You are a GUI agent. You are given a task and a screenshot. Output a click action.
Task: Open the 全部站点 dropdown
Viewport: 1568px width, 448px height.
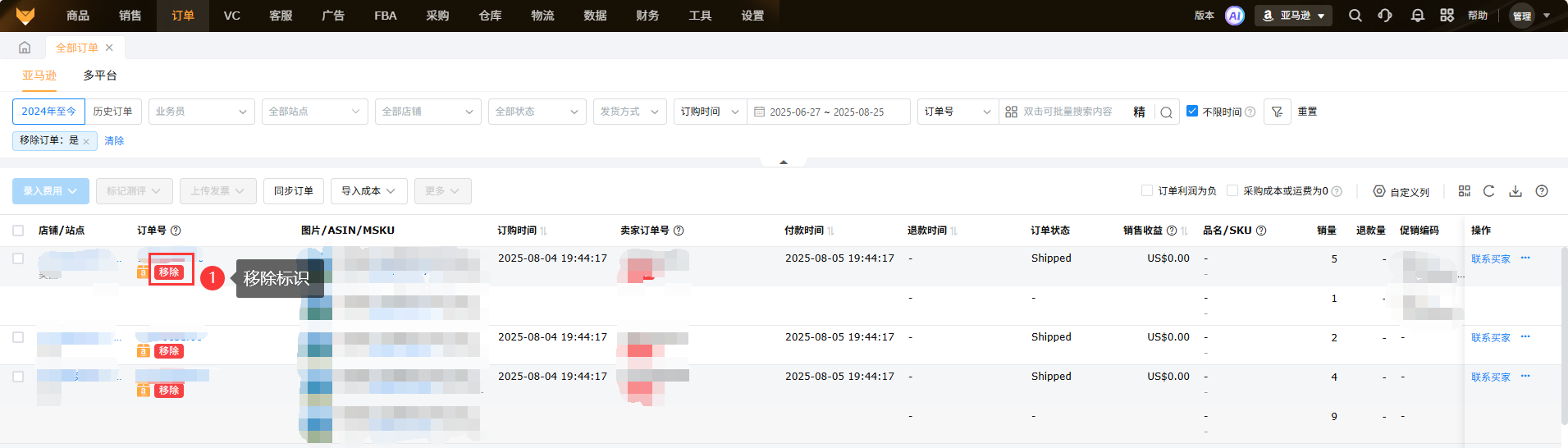pyautogui.click(x=314, y=112)
